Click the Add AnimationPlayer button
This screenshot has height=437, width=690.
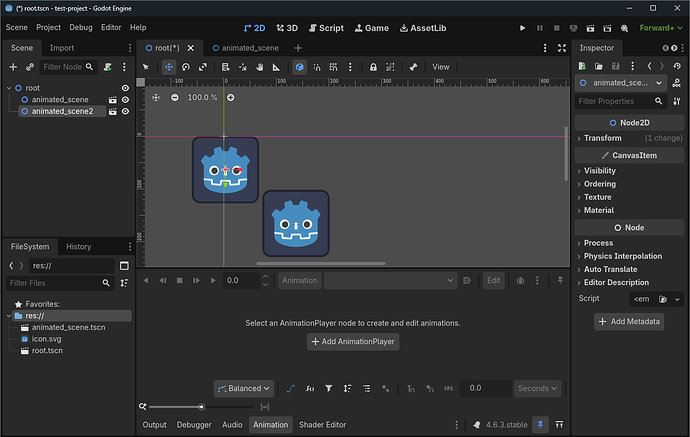353,342
